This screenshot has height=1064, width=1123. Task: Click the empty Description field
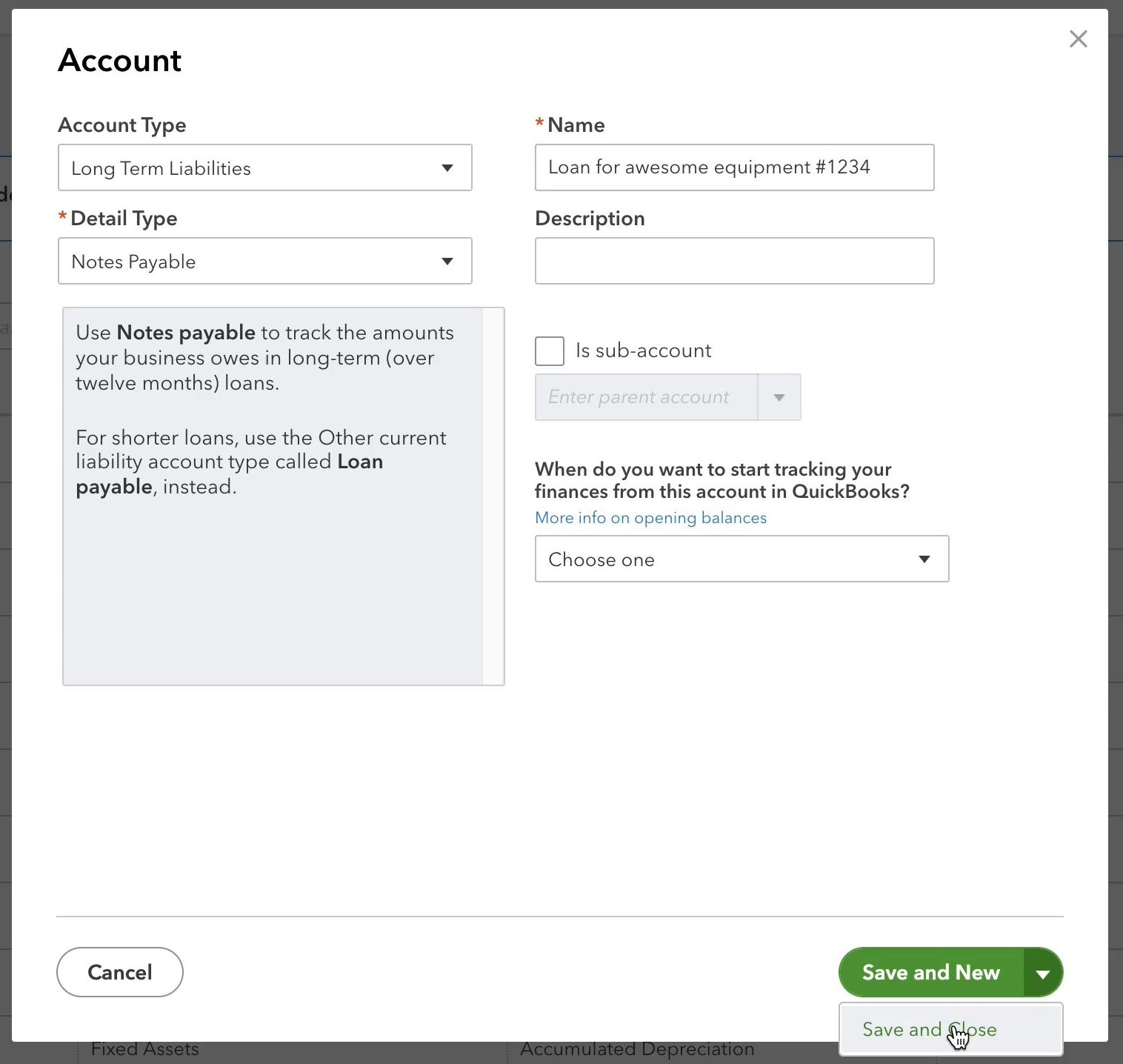coord(734,261)
